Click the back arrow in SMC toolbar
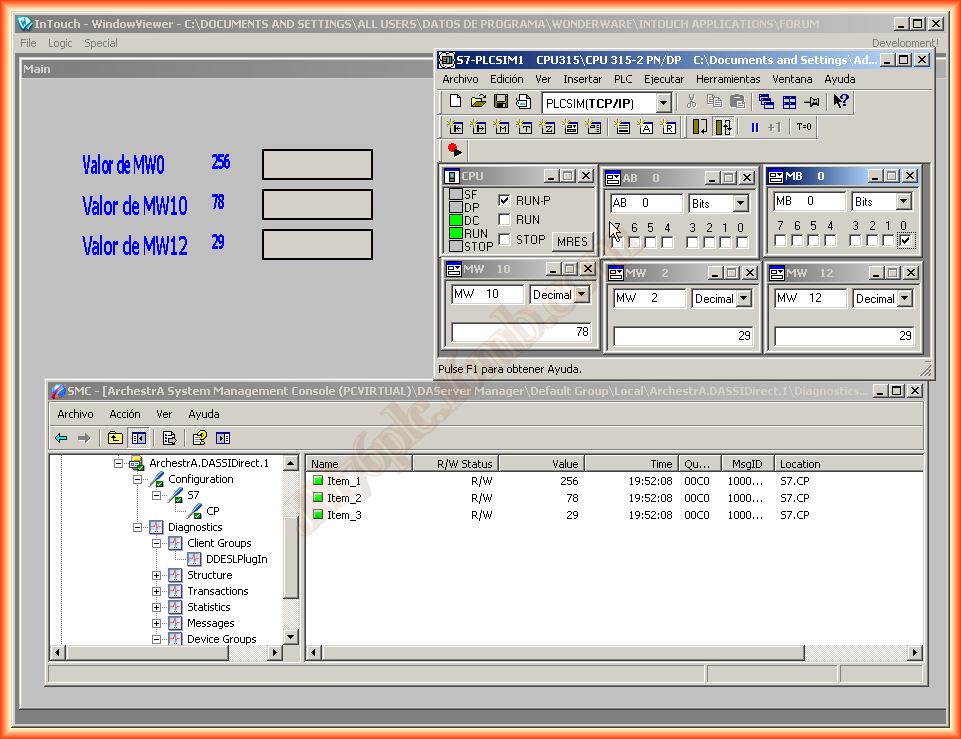The height and width of the screenshot is (739, 961). 62,438
